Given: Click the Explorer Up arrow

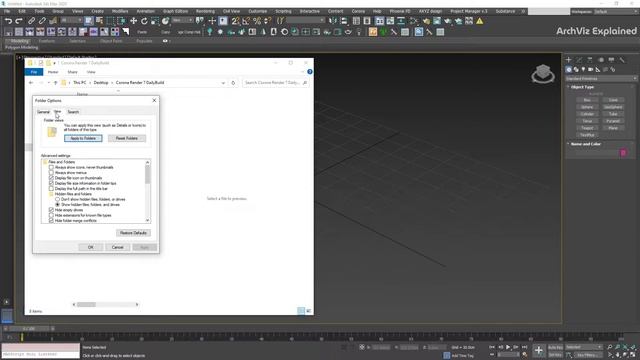Looking at the screenshot, I should tap(56, 83).
